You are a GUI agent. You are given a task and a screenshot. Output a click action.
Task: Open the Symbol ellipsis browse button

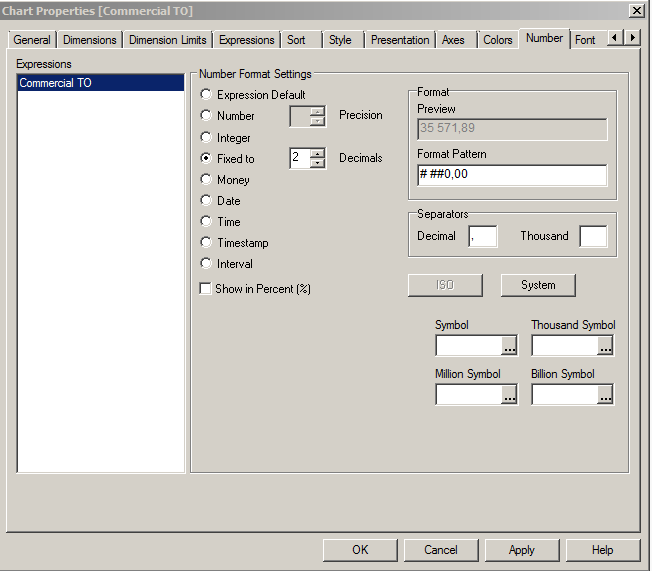point(509,346)
